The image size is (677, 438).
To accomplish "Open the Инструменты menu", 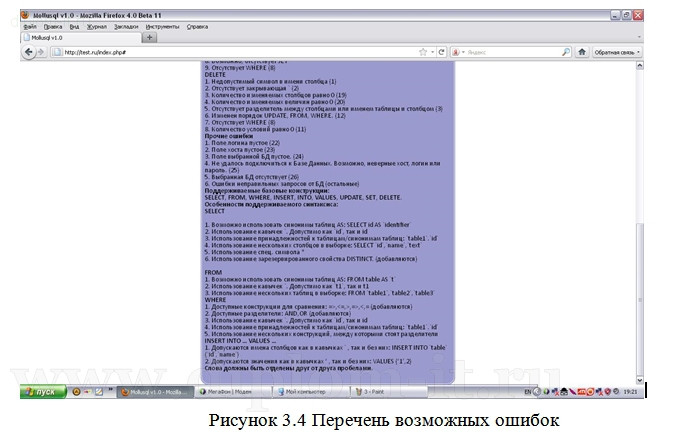I will click(162, 27).
